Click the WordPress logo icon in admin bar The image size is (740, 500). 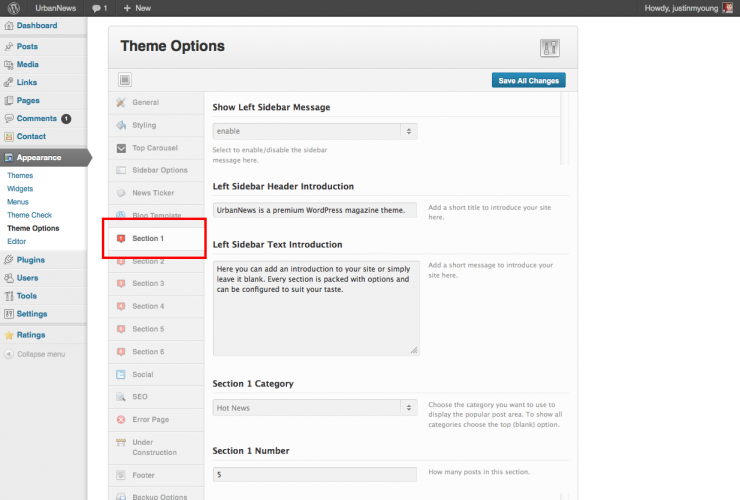(11, 8)
